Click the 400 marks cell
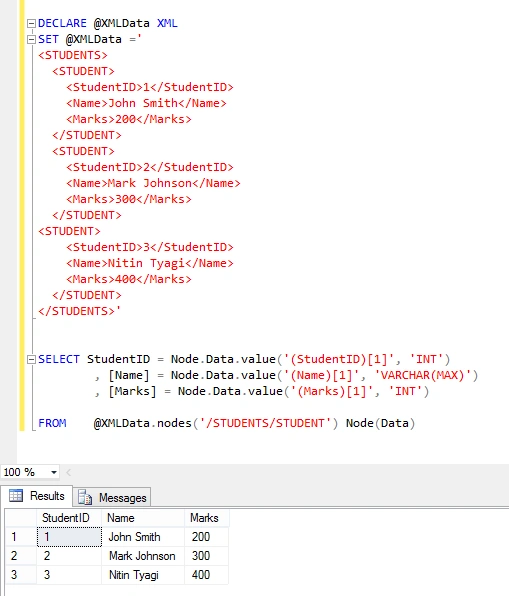The image size is (509, 596). 206,575
